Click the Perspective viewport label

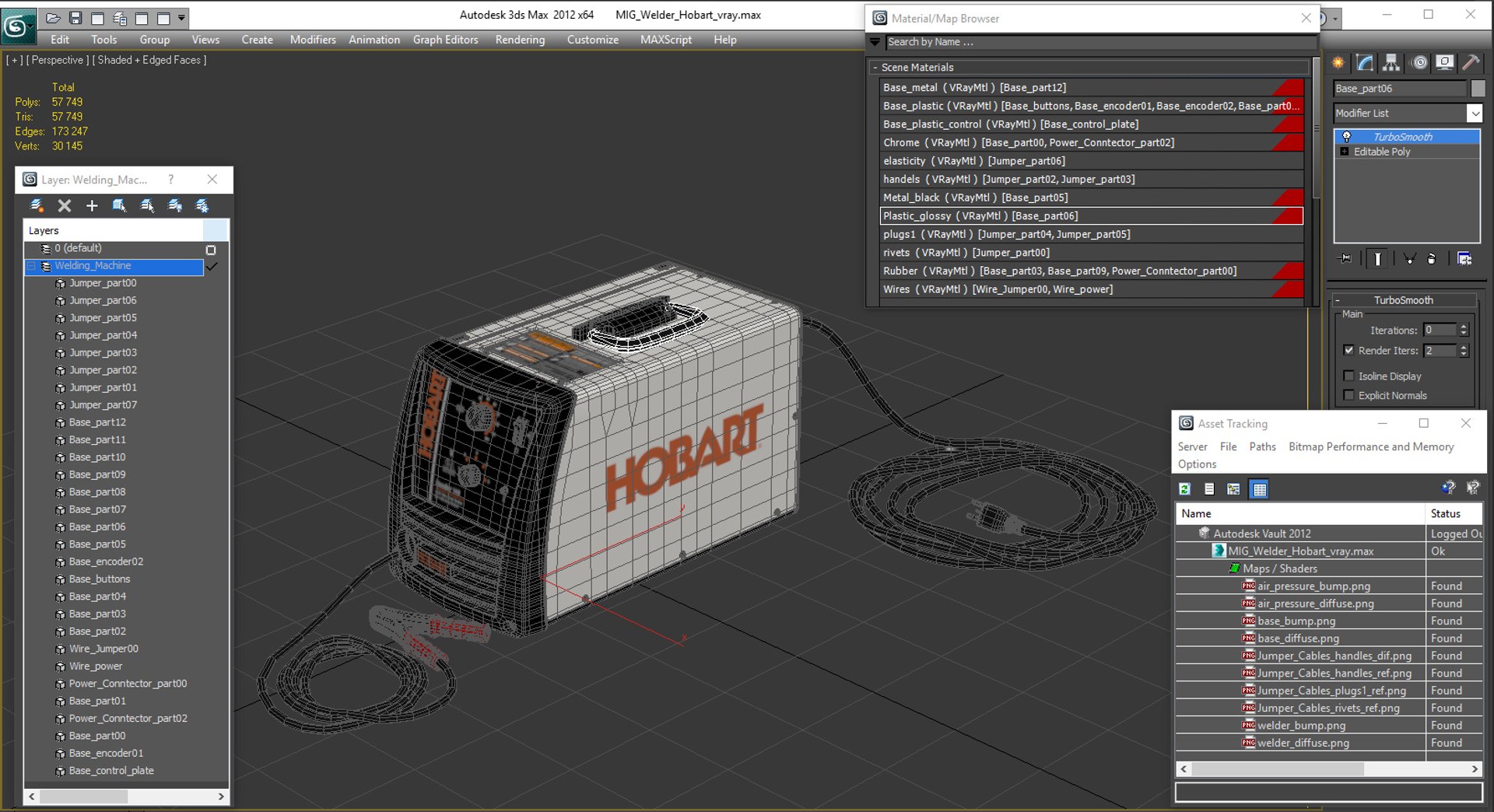click(x=58, y=60)
